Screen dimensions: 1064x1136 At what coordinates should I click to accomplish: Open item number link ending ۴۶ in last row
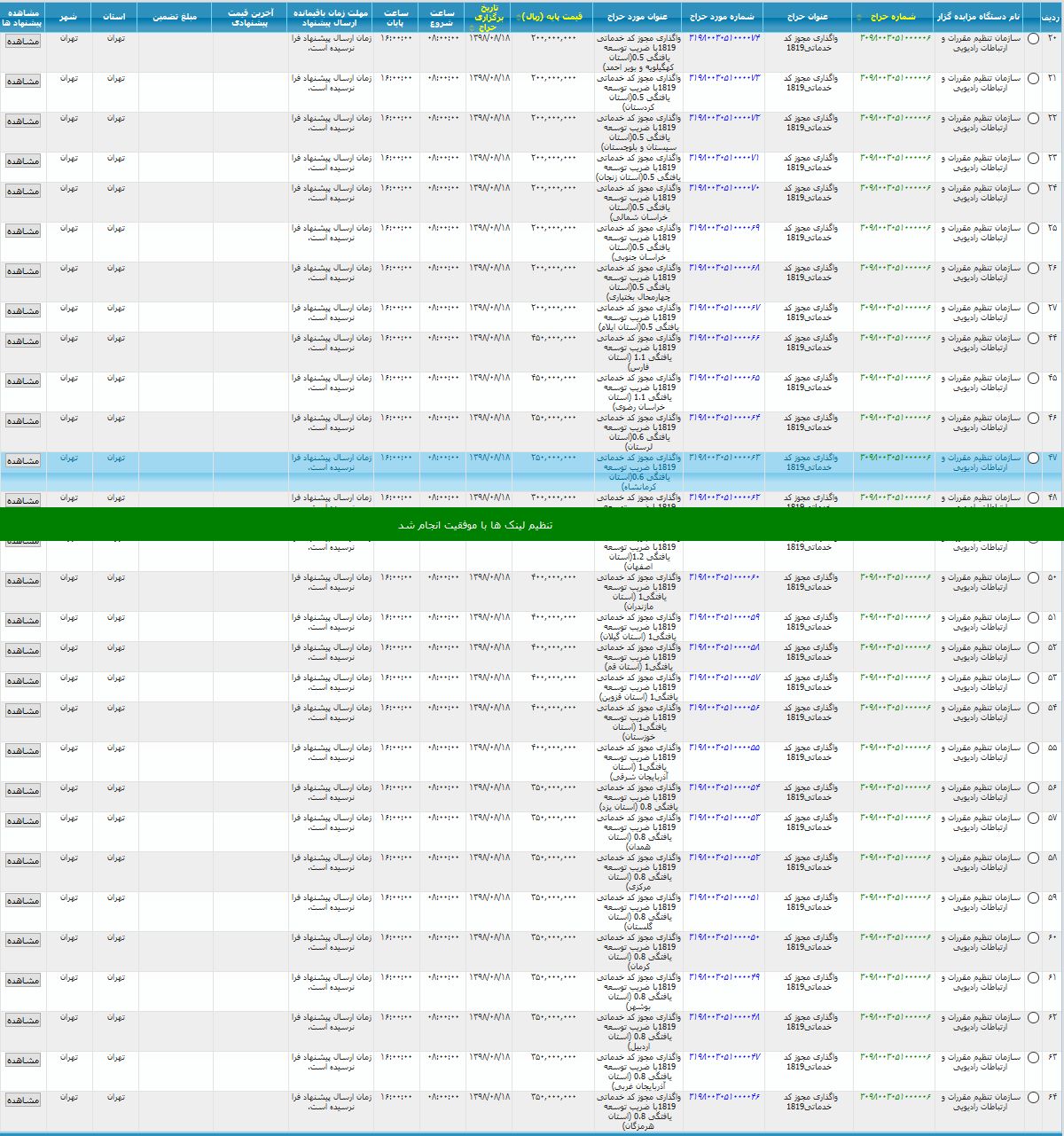724,1097
